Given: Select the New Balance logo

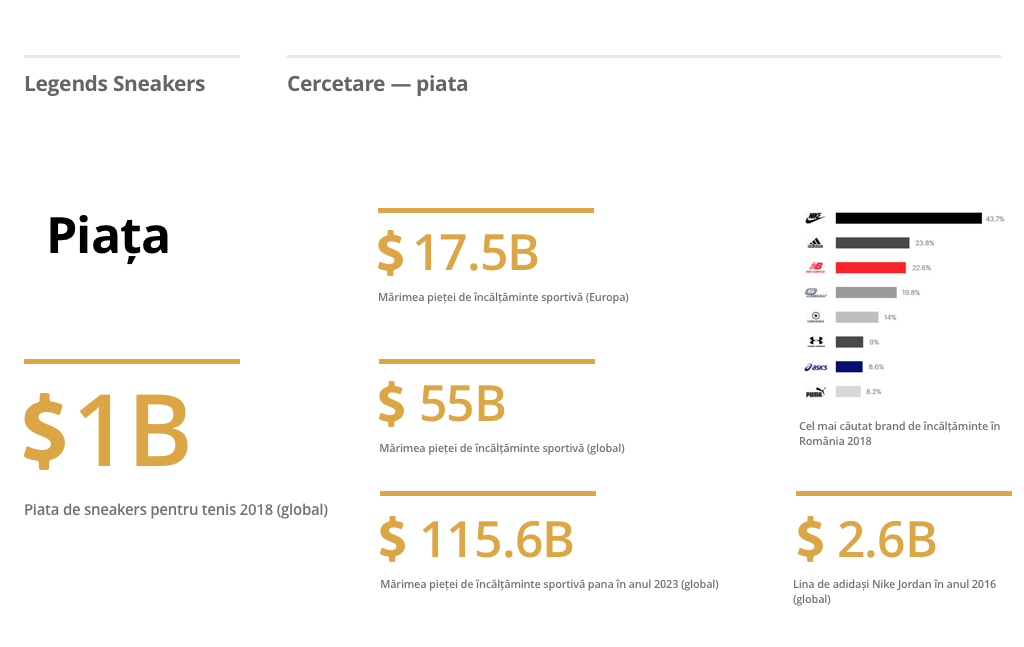Looking at the screenshot, I should 814,268.
